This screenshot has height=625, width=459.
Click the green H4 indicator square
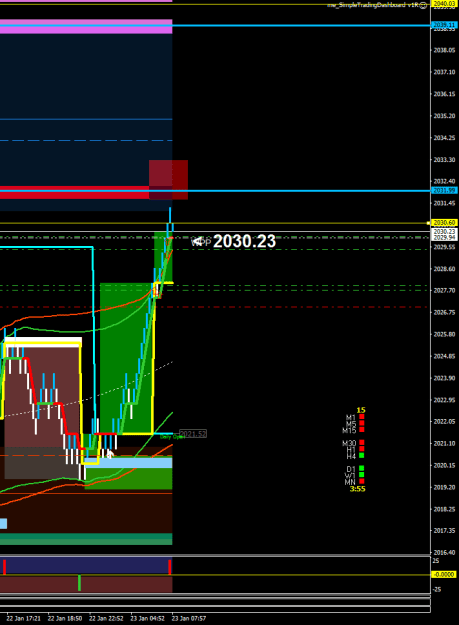pos(362,455)
